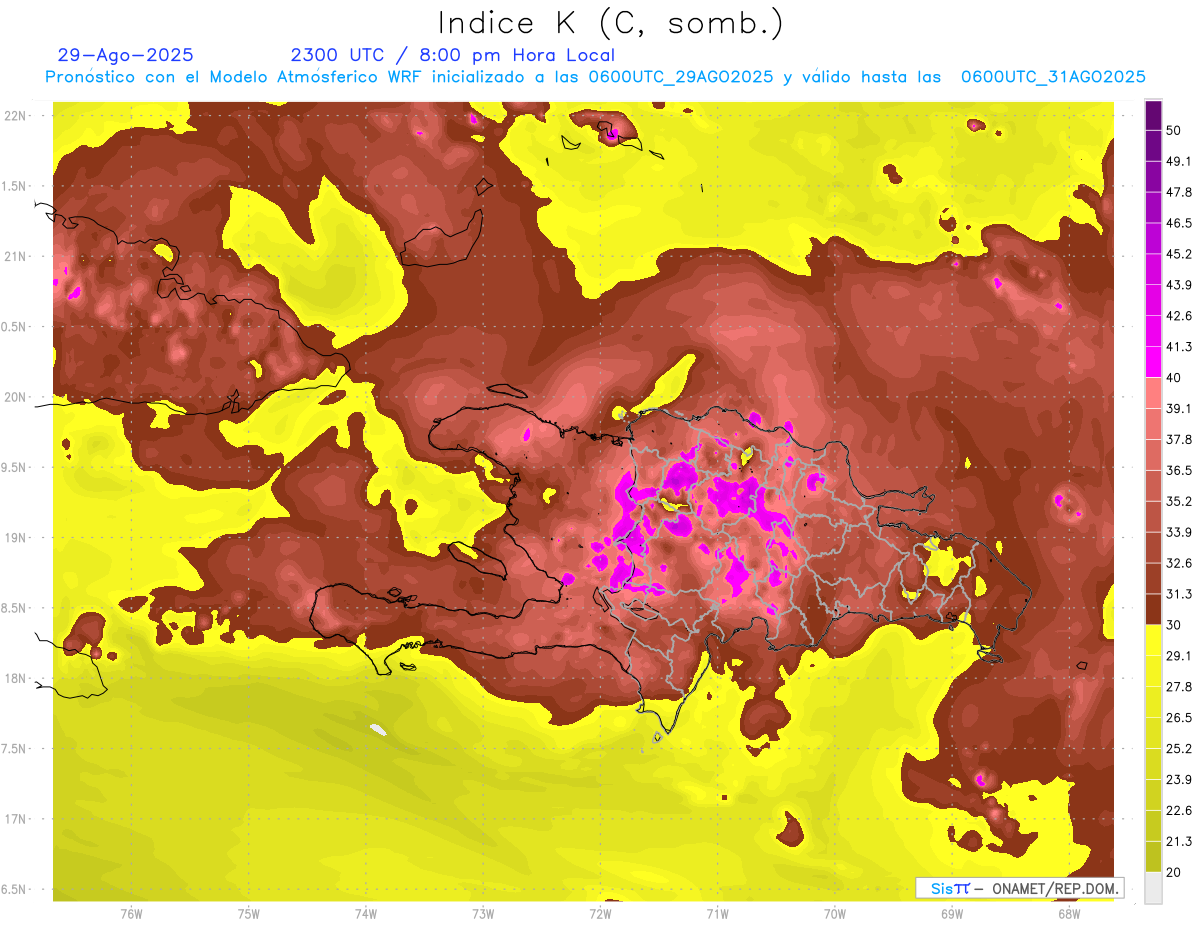Select the colorbar value "31.3"
Screen dimensions: 1200x927
(x=1178, y=594)
